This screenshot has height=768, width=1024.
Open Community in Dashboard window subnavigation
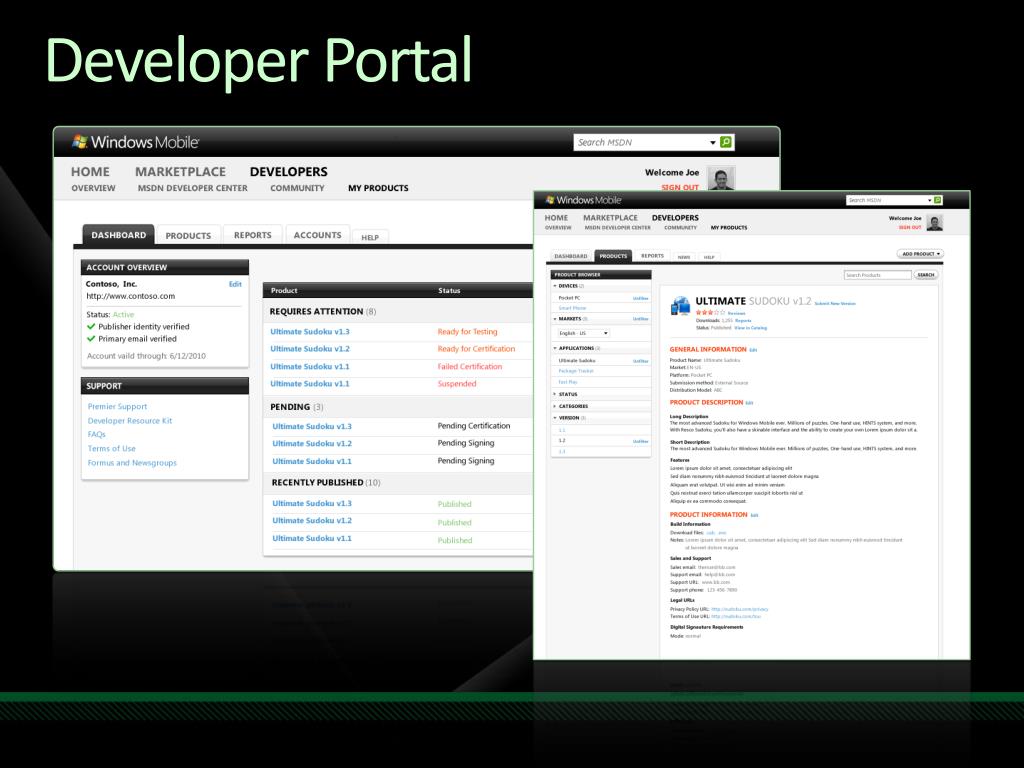[x=297, y=188]
